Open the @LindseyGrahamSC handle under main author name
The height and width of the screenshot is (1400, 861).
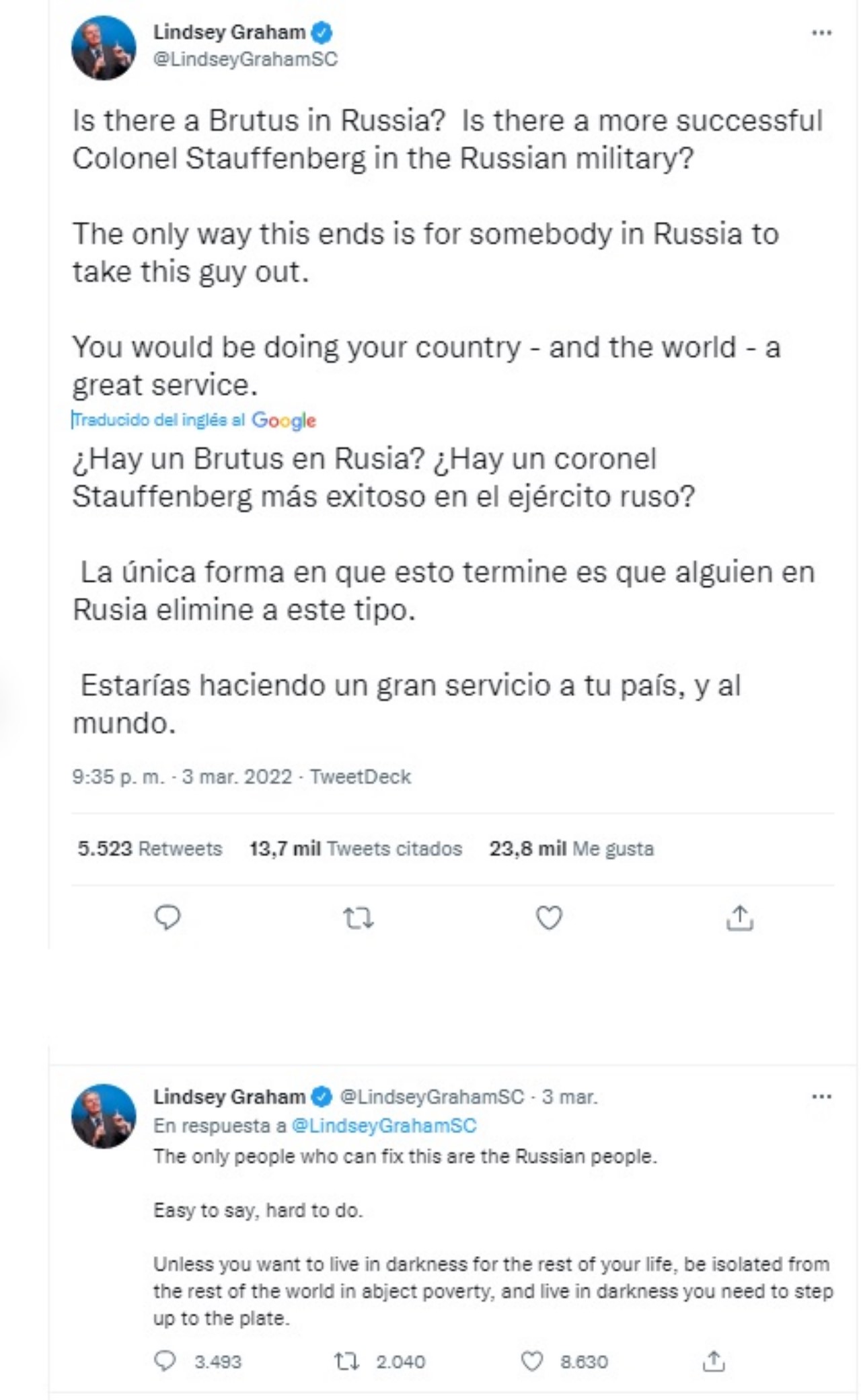coord(246,59)
